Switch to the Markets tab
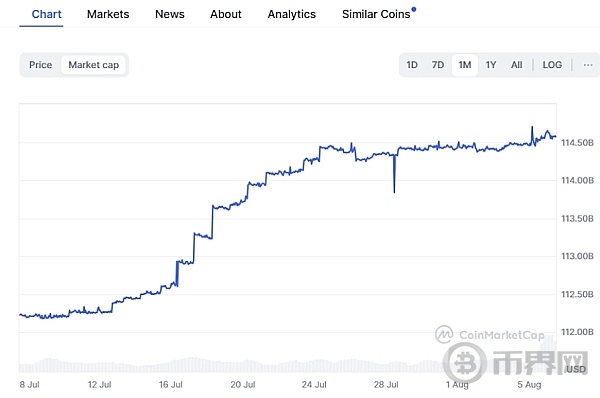 pos(108,14)
